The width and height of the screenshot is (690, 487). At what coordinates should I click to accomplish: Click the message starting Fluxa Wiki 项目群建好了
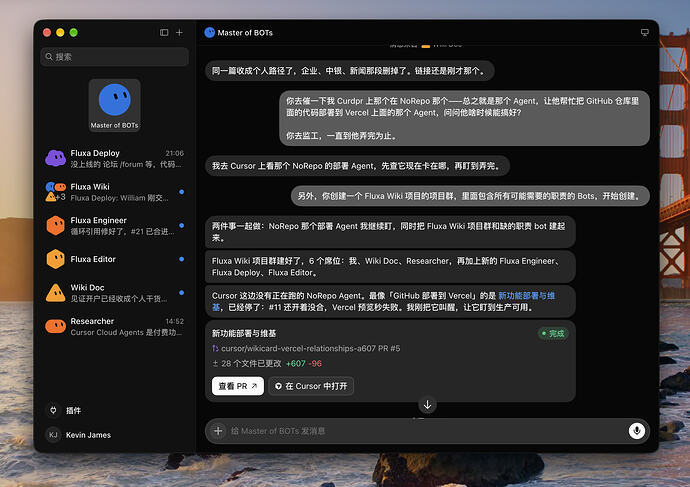(390, 267)
